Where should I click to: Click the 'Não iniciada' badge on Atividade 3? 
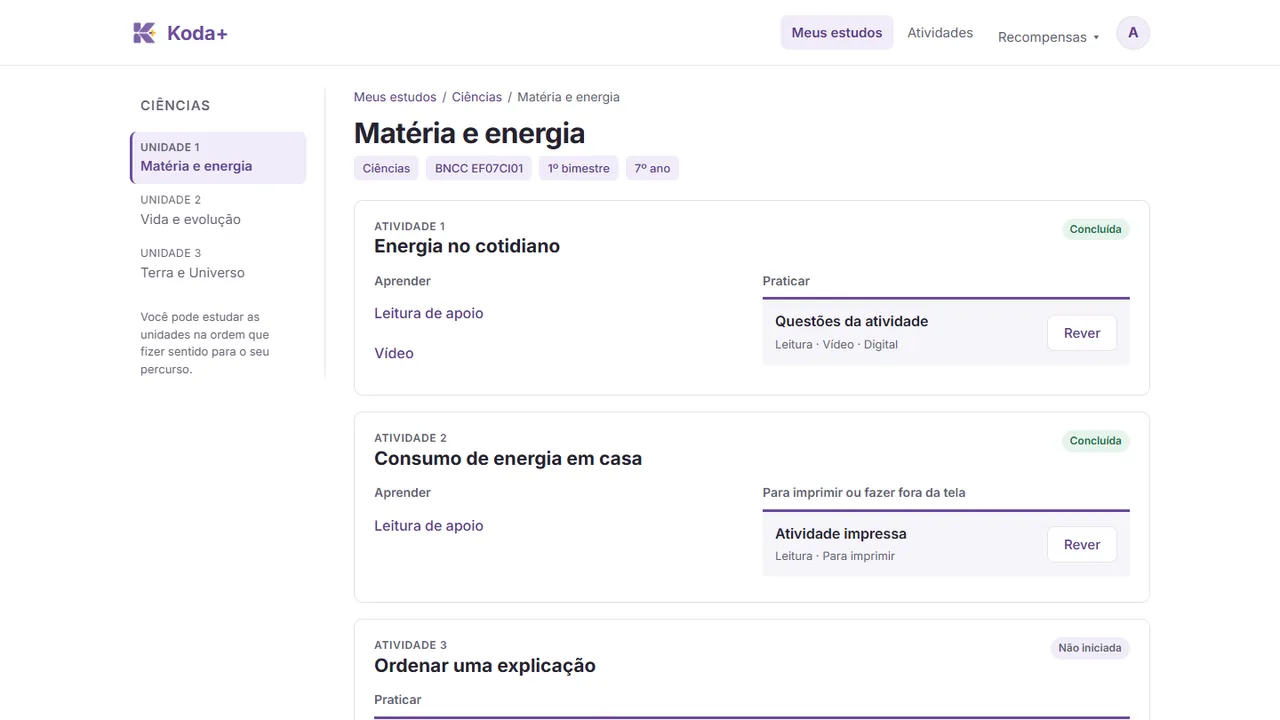point(1090,648)
